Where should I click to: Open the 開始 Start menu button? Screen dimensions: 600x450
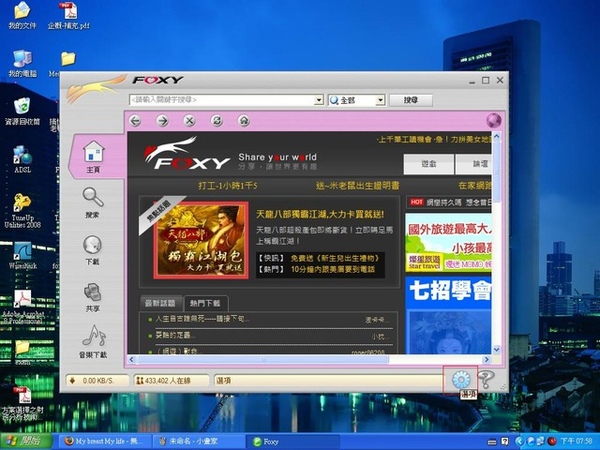[25, 441]
